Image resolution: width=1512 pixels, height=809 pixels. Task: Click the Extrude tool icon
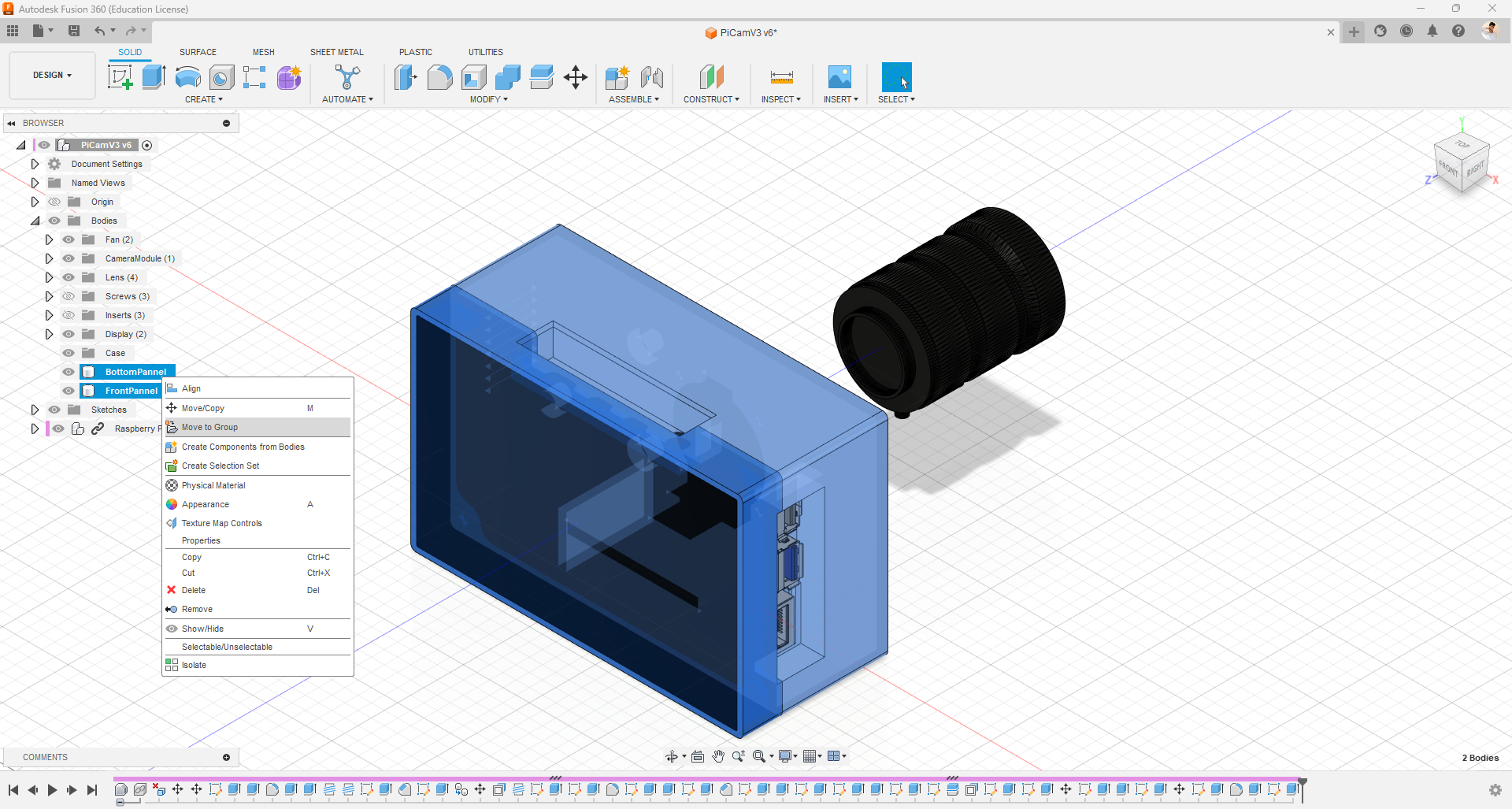tap(154, 77)
